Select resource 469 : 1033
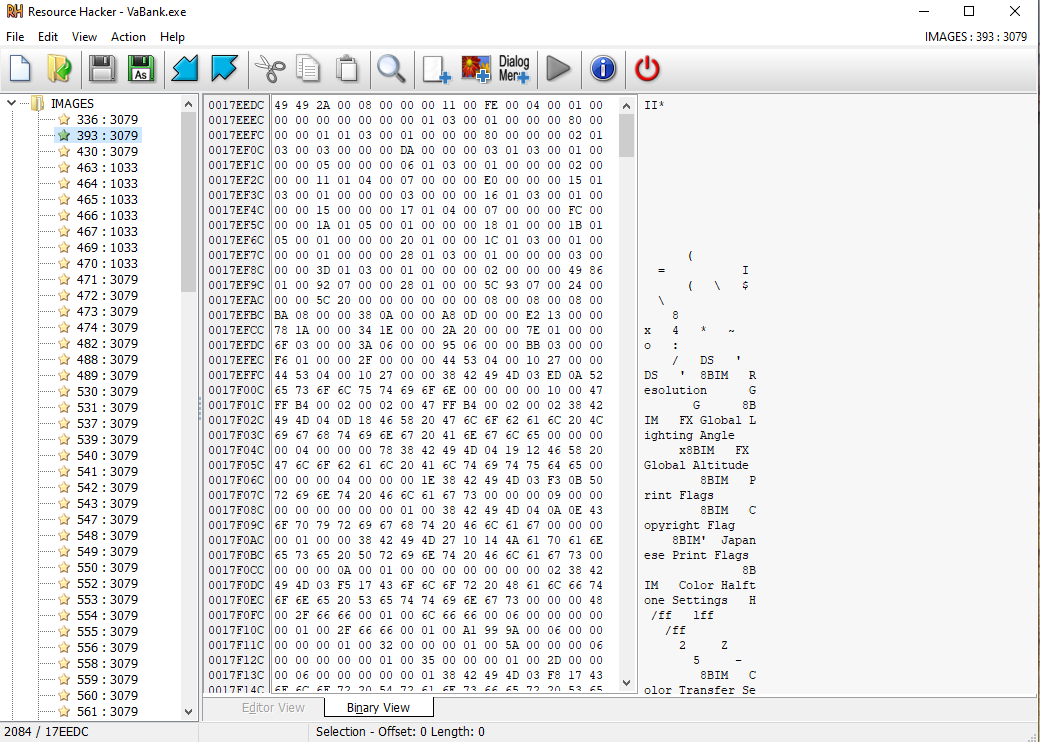 [107, 247]
